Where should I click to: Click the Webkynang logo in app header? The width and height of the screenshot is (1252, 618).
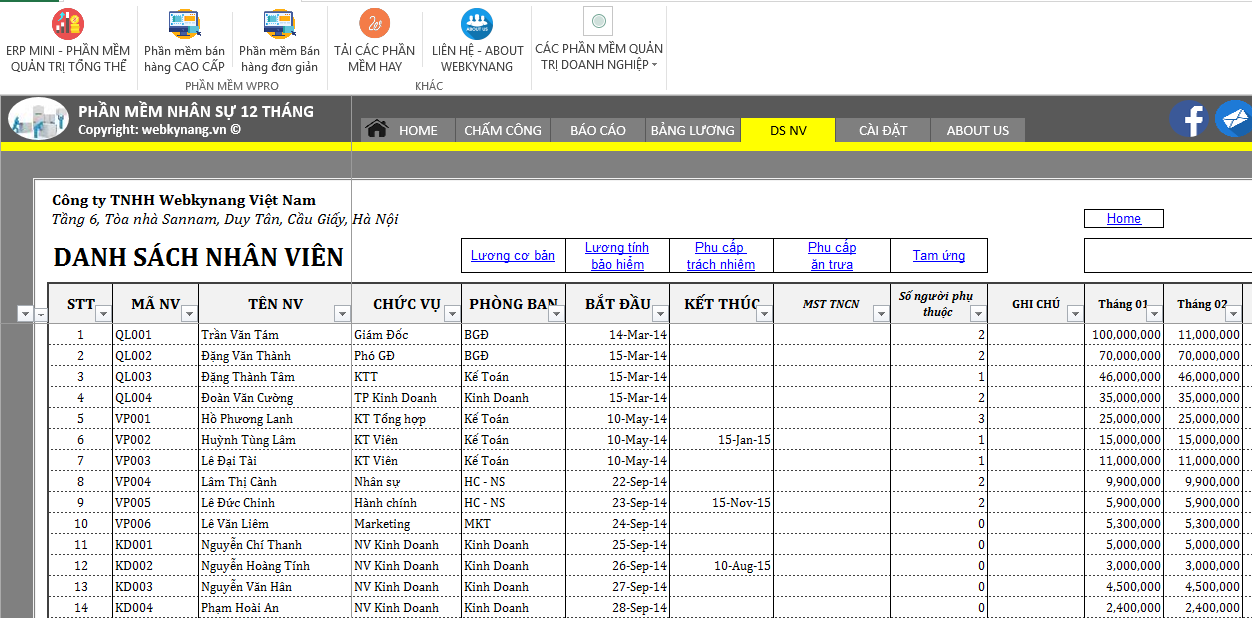pos(38,119)
